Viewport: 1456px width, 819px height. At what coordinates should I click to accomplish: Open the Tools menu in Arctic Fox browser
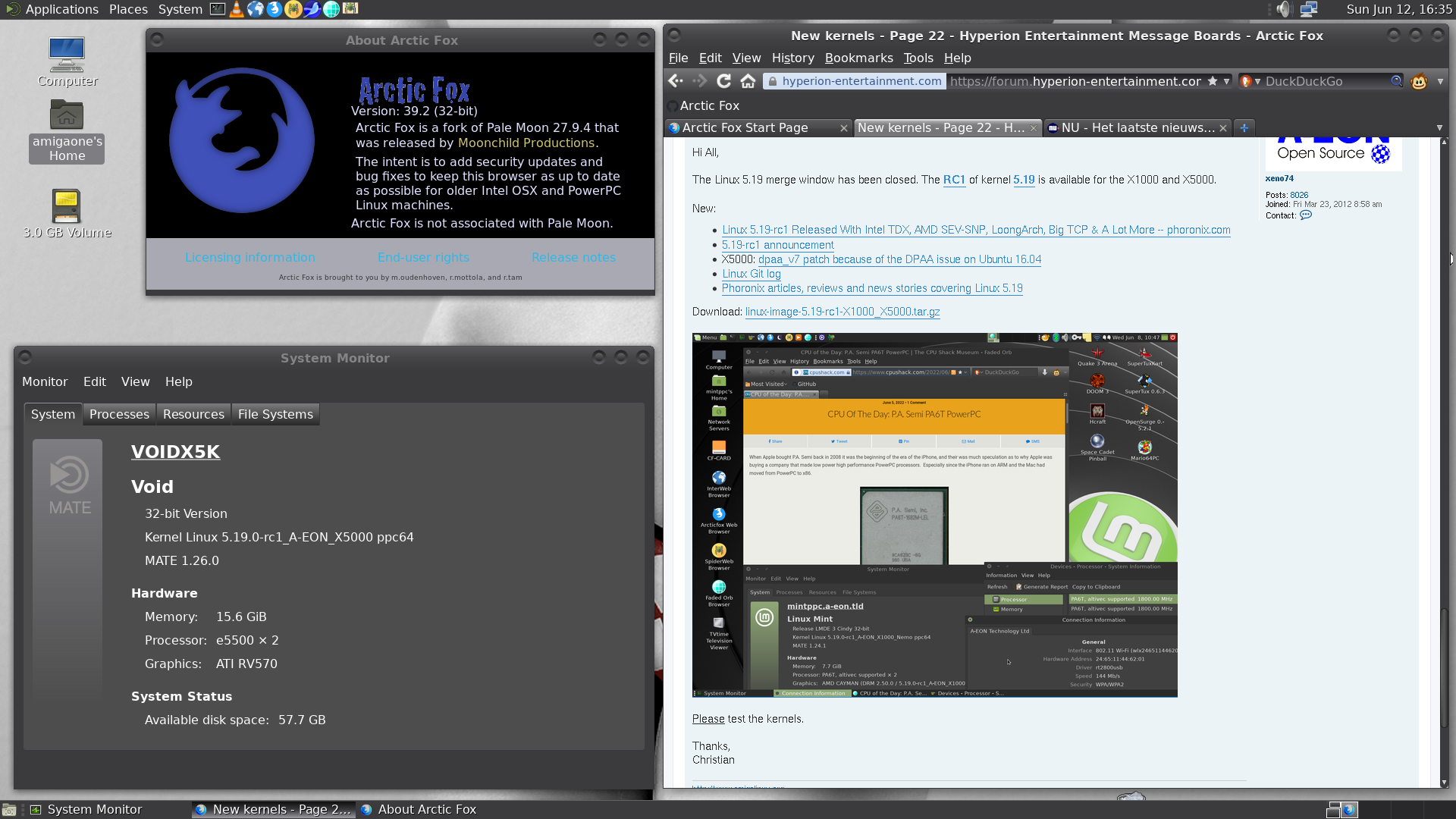(918, 58)
